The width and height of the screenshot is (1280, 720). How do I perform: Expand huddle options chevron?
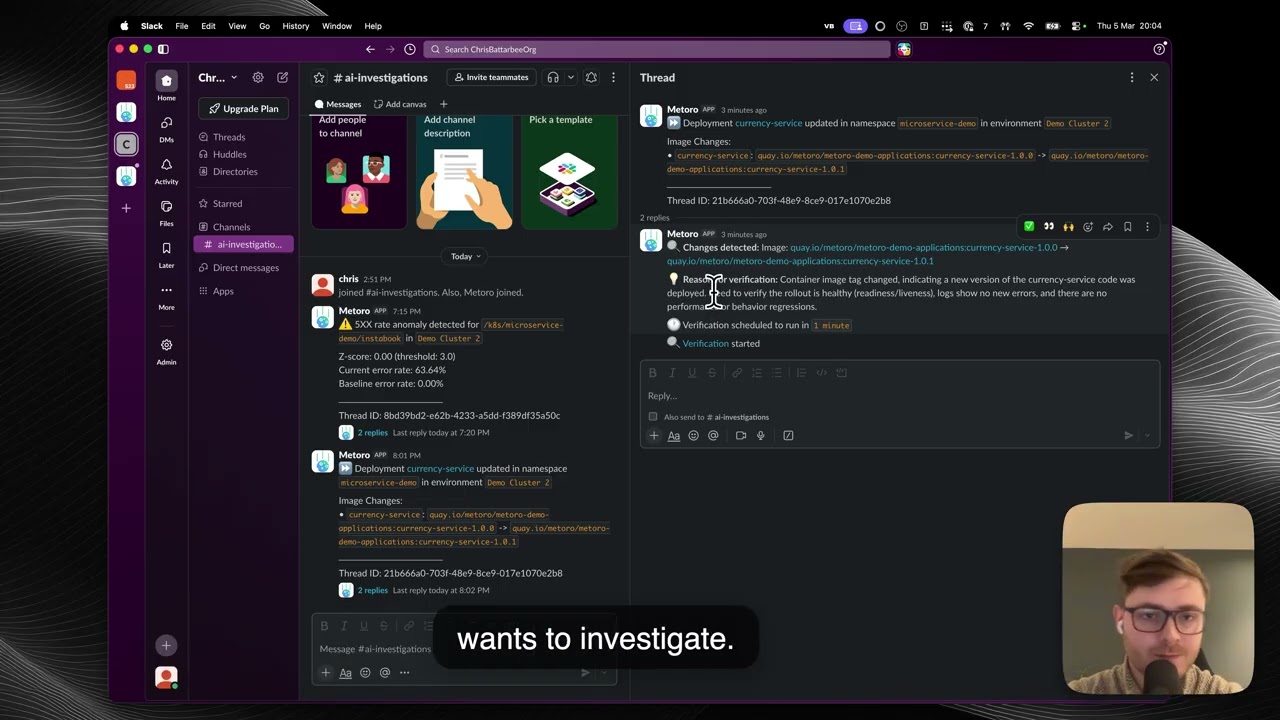(571, 77)
